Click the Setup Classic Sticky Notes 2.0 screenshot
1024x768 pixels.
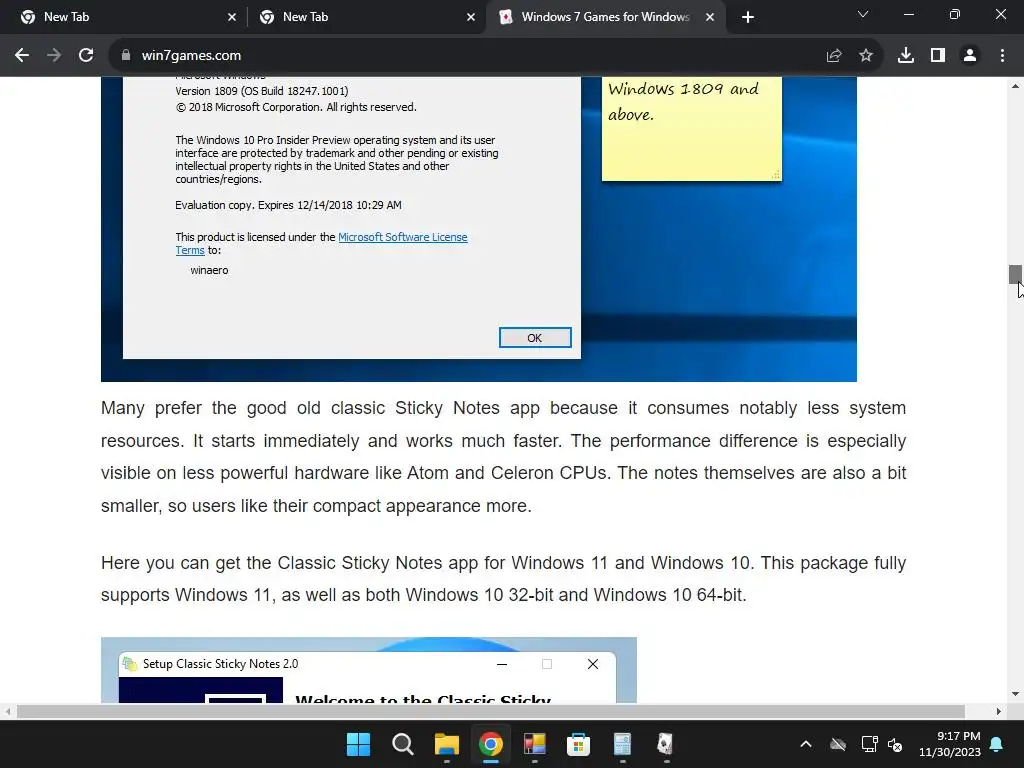click(368, 670)
